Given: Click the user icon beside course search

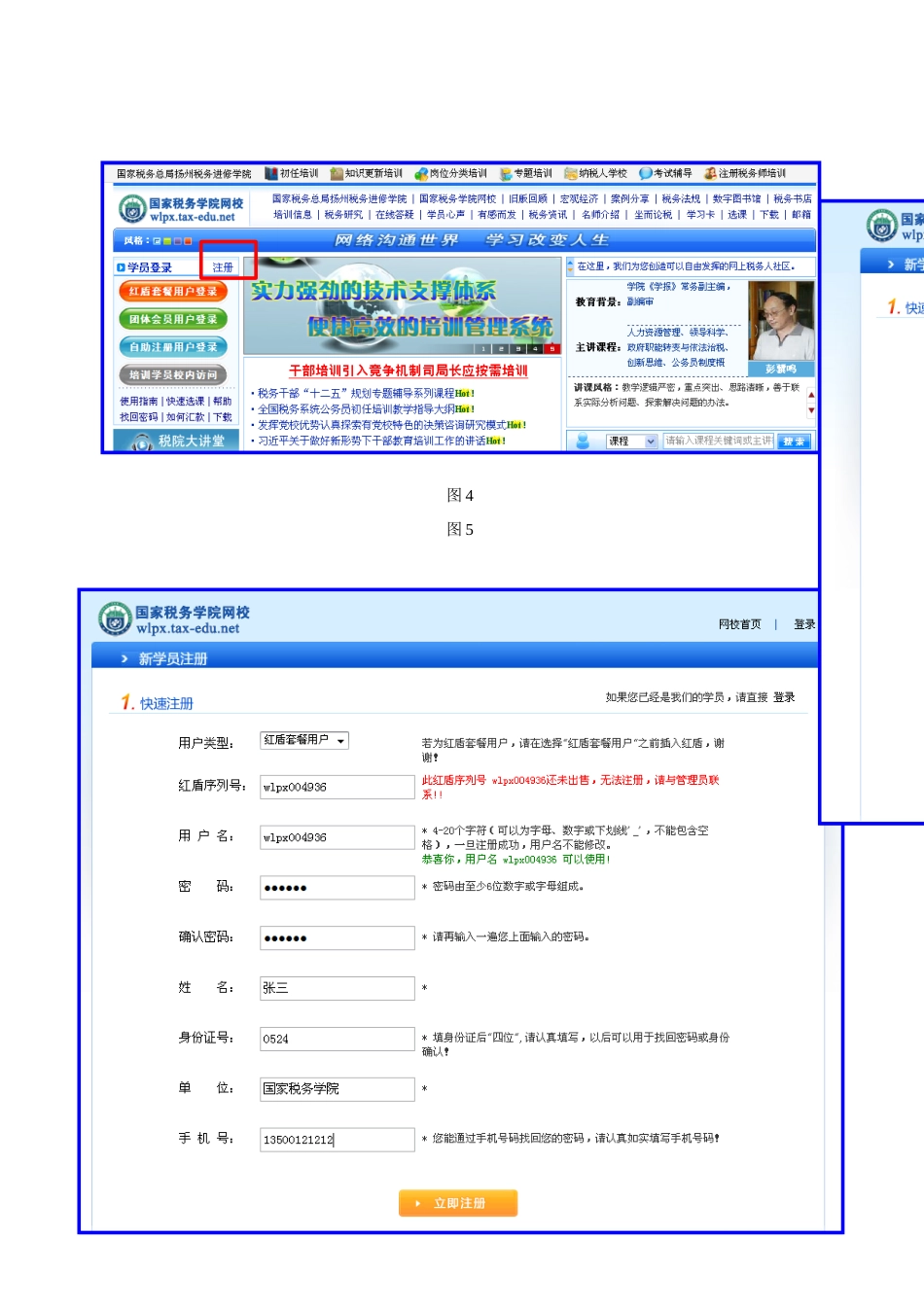Looking at the screenshot, I should coord(584,442).
